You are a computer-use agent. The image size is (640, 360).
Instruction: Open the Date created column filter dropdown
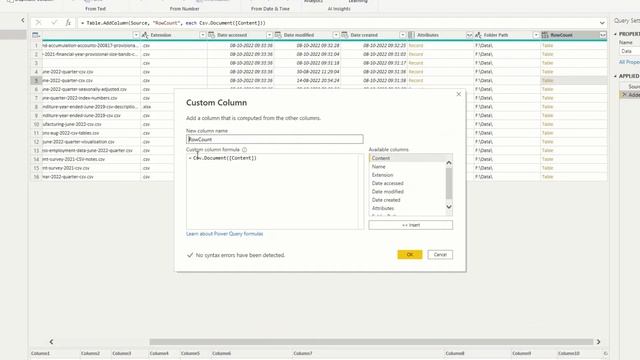point(402,35)
